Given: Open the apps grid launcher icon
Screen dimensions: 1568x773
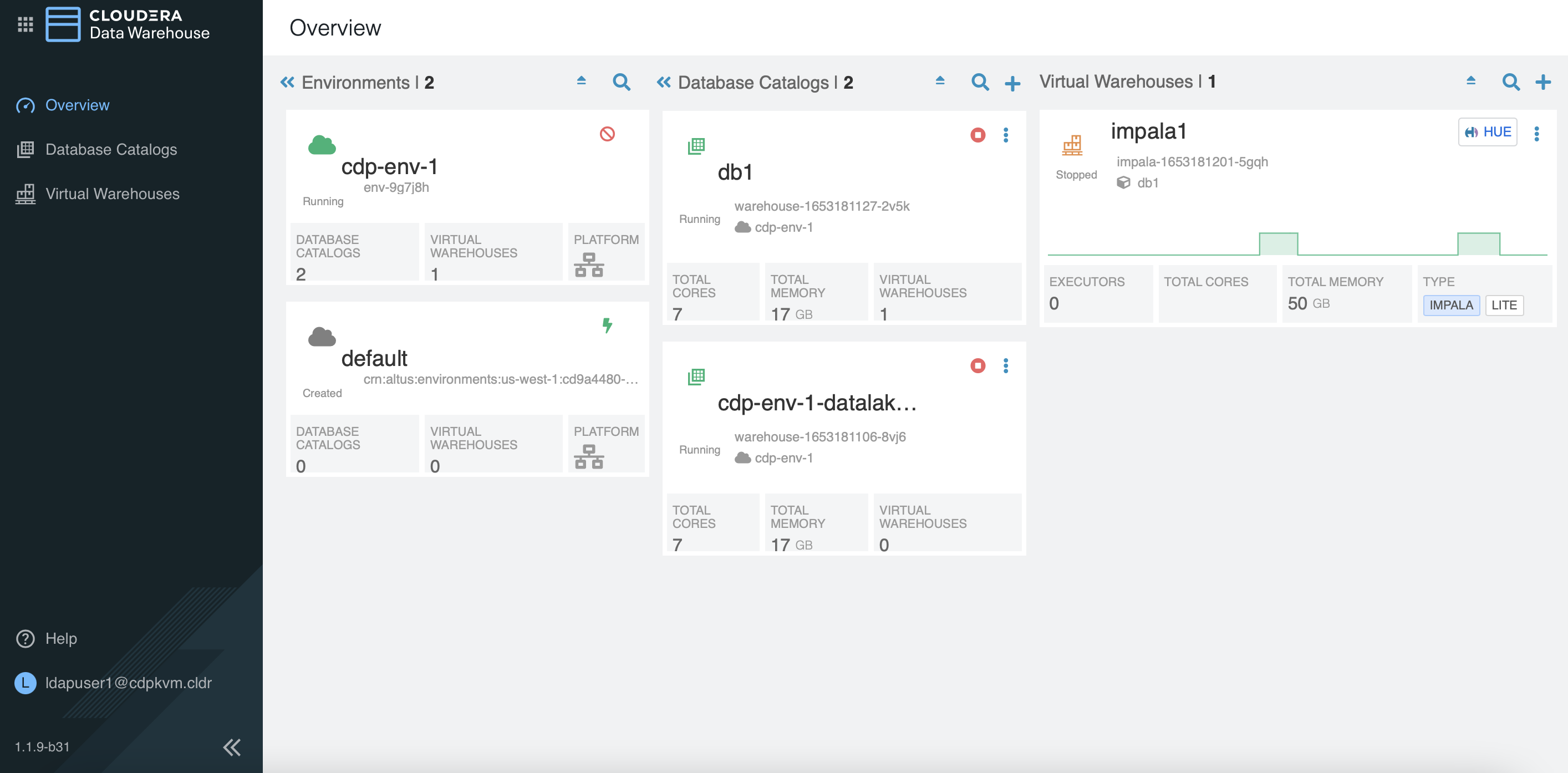Looking at the screenshot, I should [25, 24].
